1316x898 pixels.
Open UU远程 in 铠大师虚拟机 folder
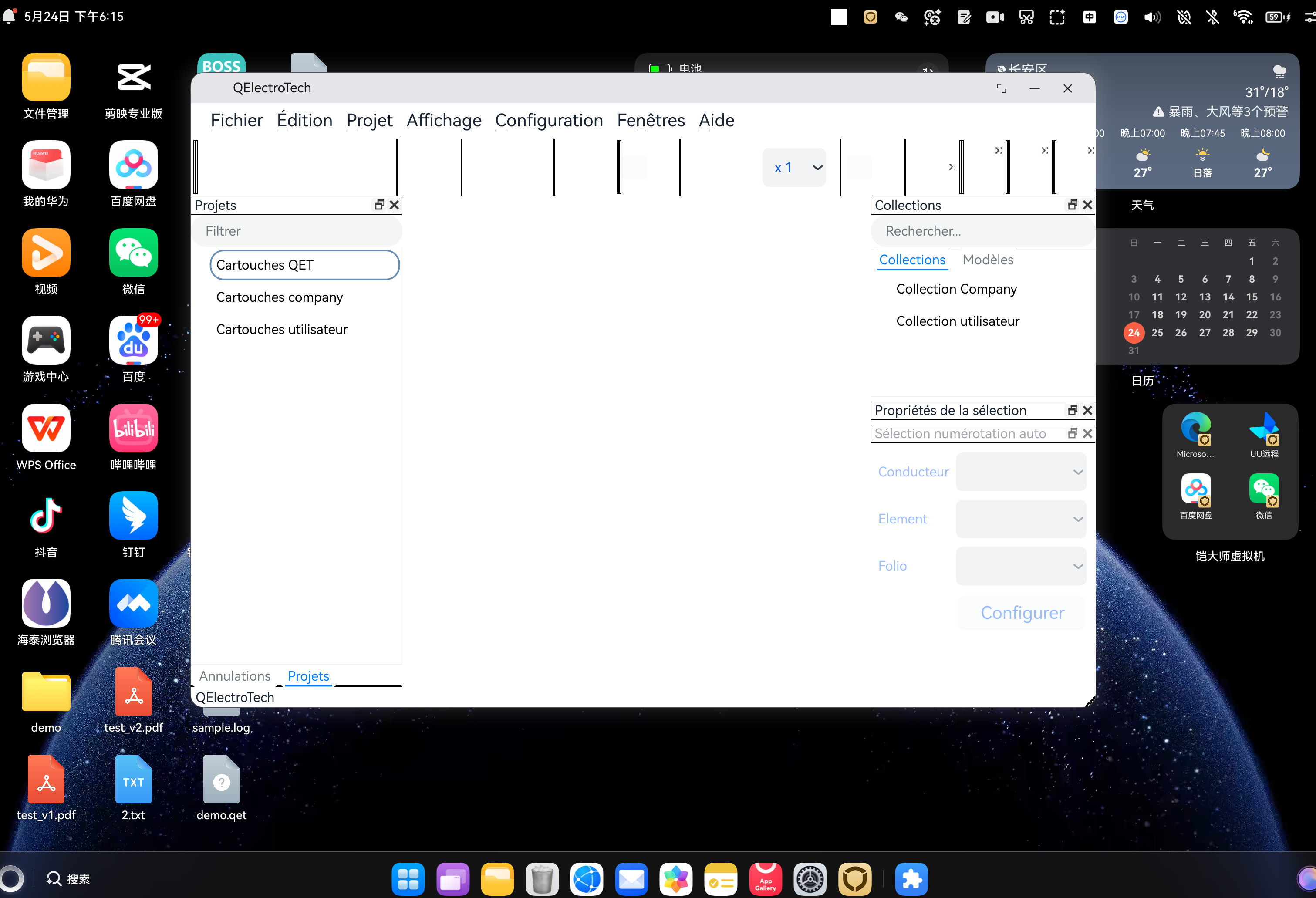1264,435
